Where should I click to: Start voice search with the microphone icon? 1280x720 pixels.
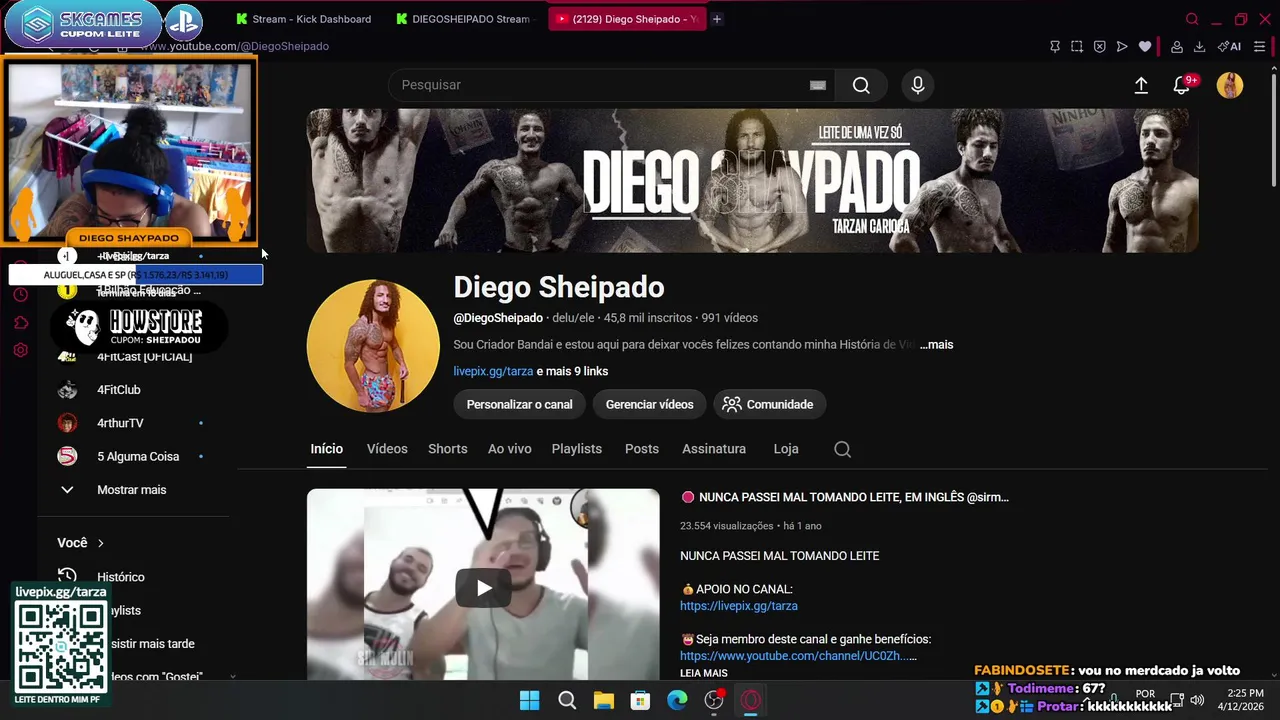pyautogui.click(x=917, y=85)
